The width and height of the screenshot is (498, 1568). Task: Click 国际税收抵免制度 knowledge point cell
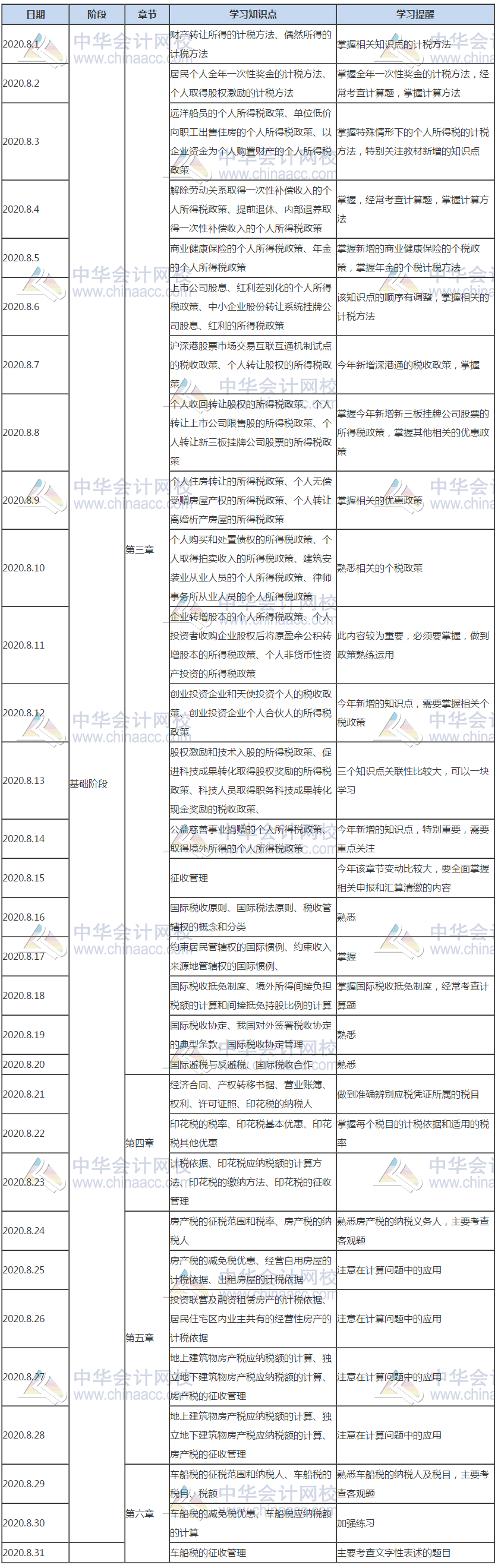[x=253, y=996]
